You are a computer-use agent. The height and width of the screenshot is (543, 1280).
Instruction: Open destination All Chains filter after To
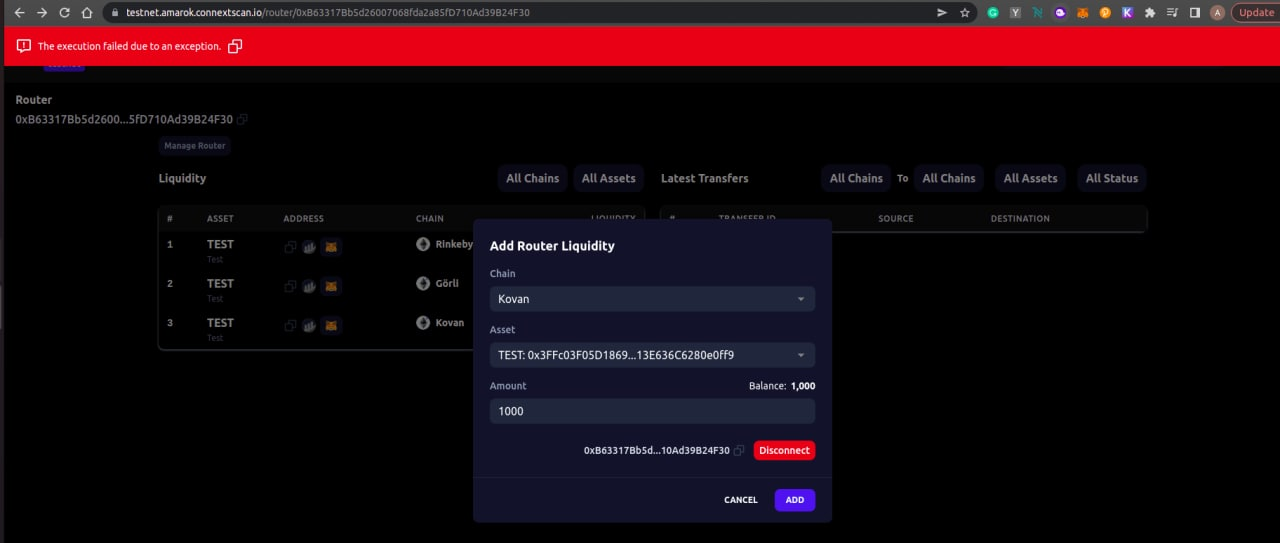tap(949, 178)
